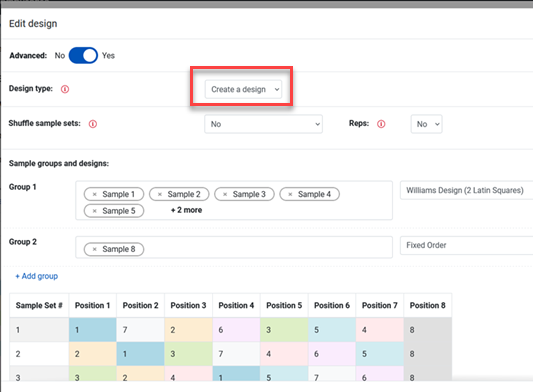Viewport: 533px width, 392px height.
Task: Open the Design type info icon
Action: coord(65,89)
